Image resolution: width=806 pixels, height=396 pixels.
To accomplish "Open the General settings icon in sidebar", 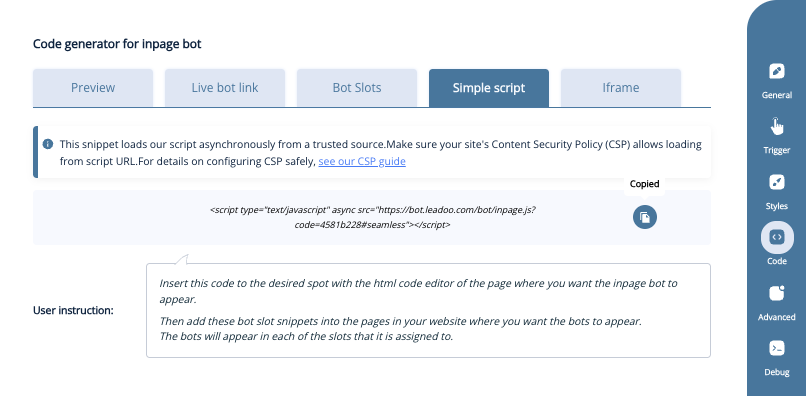I will (777, 71).
